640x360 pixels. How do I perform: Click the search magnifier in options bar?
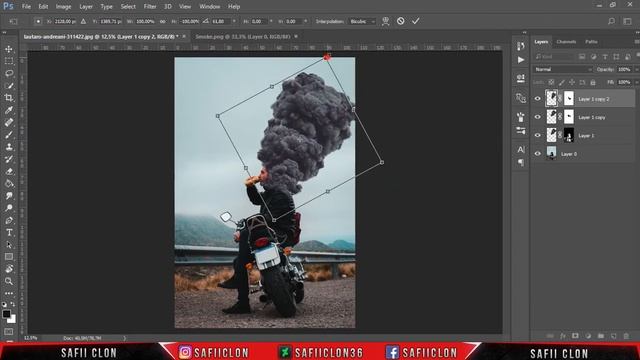(611, 21)
